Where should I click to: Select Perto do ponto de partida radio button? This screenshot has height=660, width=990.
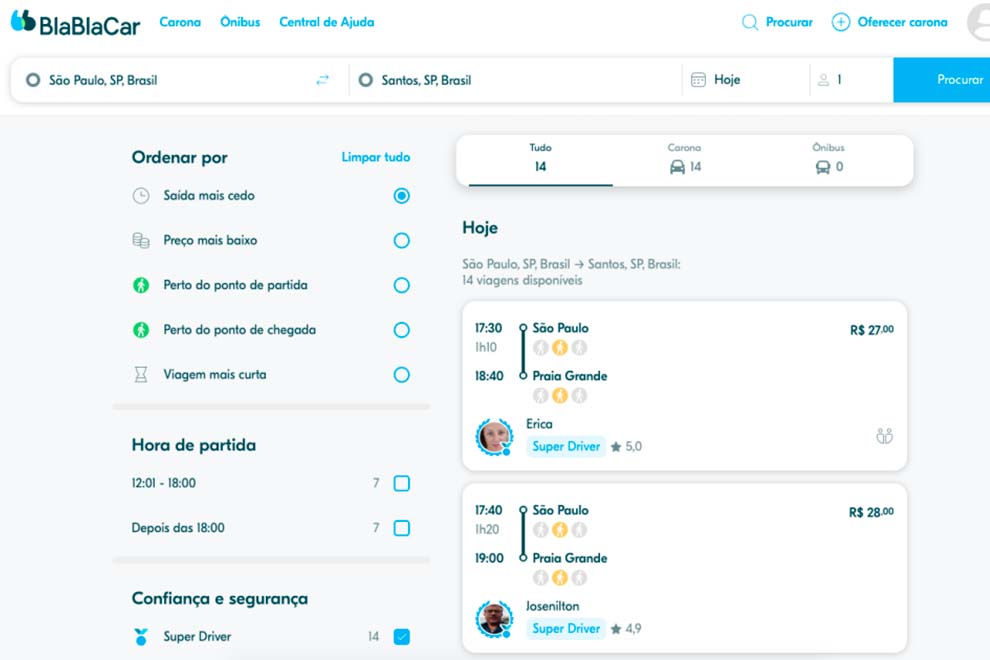(402, 285)
